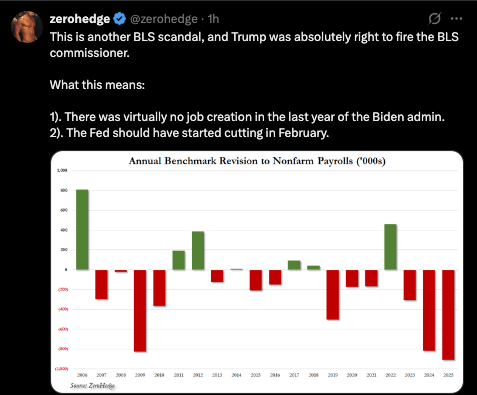Click the @zerohedge handle

[164, 19]
